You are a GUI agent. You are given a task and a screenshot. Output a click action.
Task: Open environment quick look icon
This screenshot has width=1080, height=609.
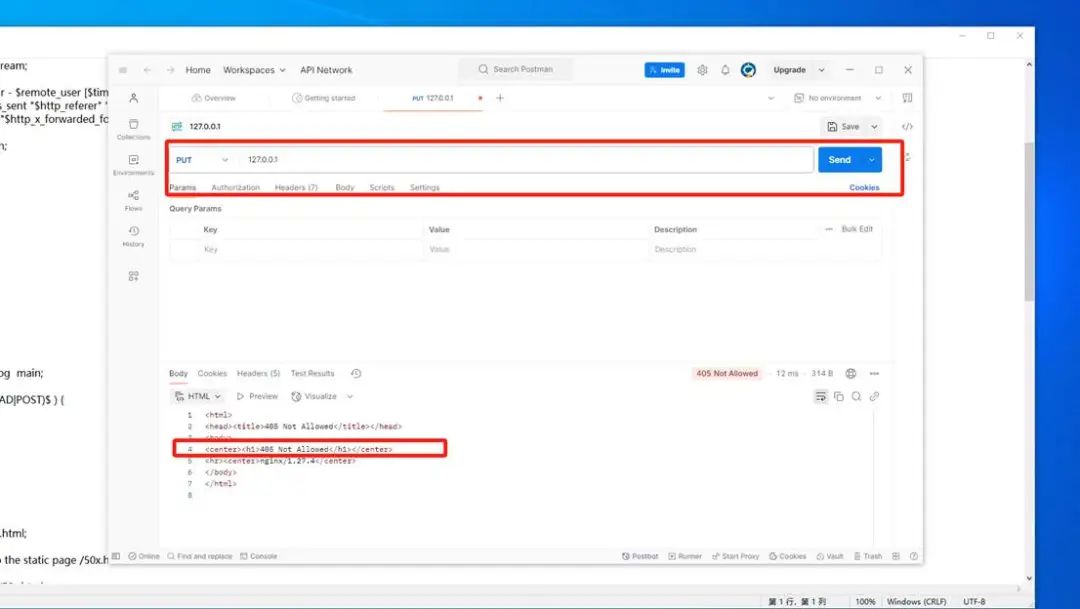pyautogui.click(x=907, y=98)
